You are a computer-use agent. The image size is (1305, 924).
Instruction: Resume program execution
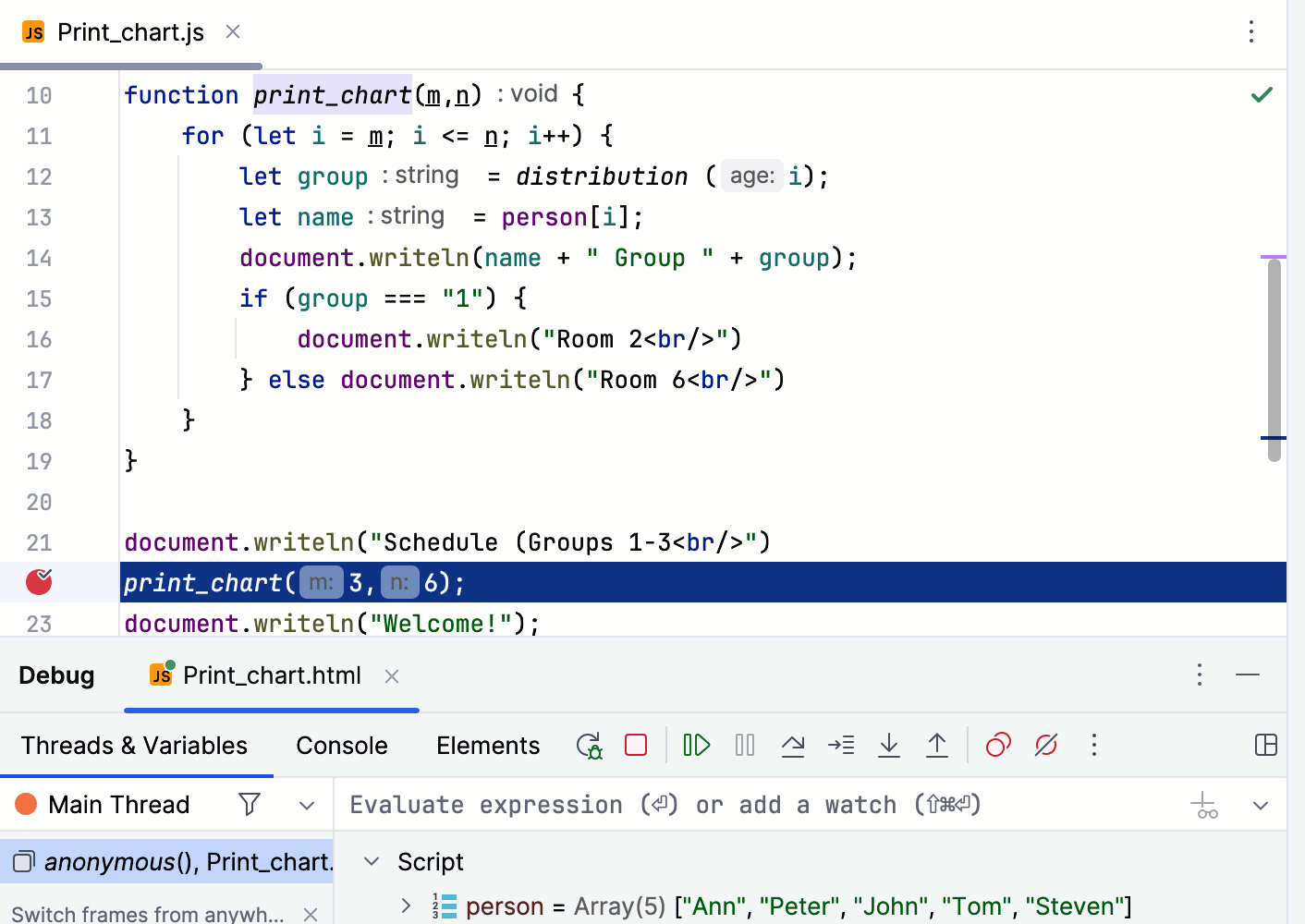pyautogui.click(x=696, y=745)
